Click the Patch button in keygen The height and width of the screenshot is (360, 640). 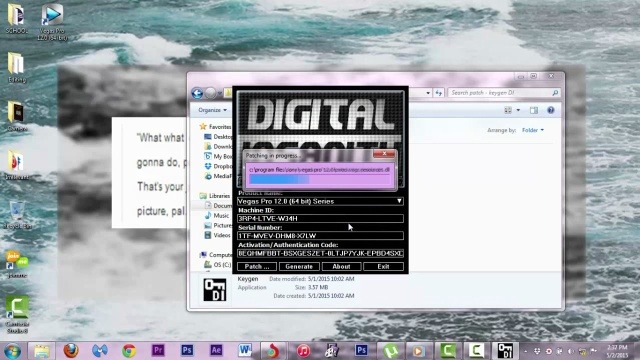click(257, 267)
